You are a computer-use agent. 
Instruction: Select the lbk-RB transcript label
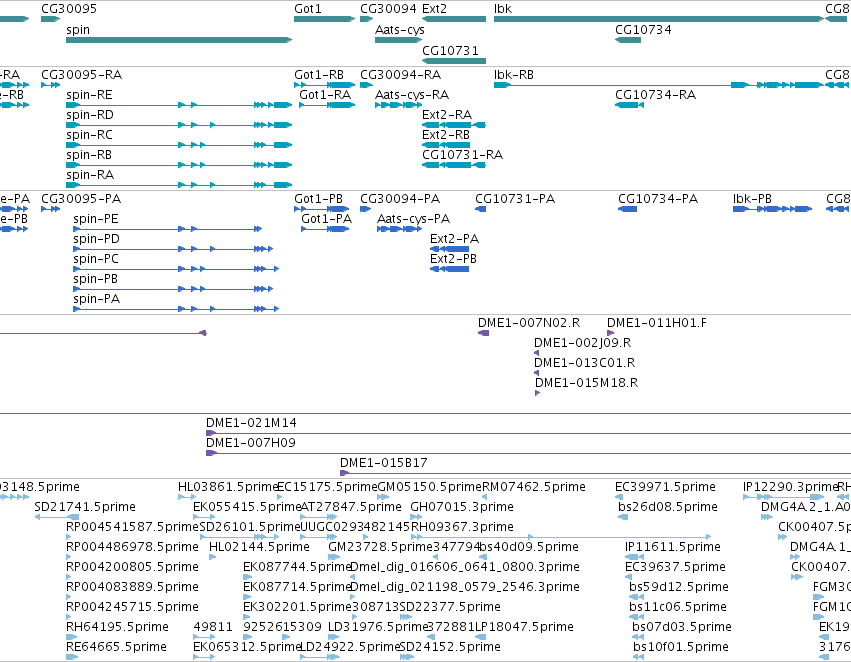[513, 75]
